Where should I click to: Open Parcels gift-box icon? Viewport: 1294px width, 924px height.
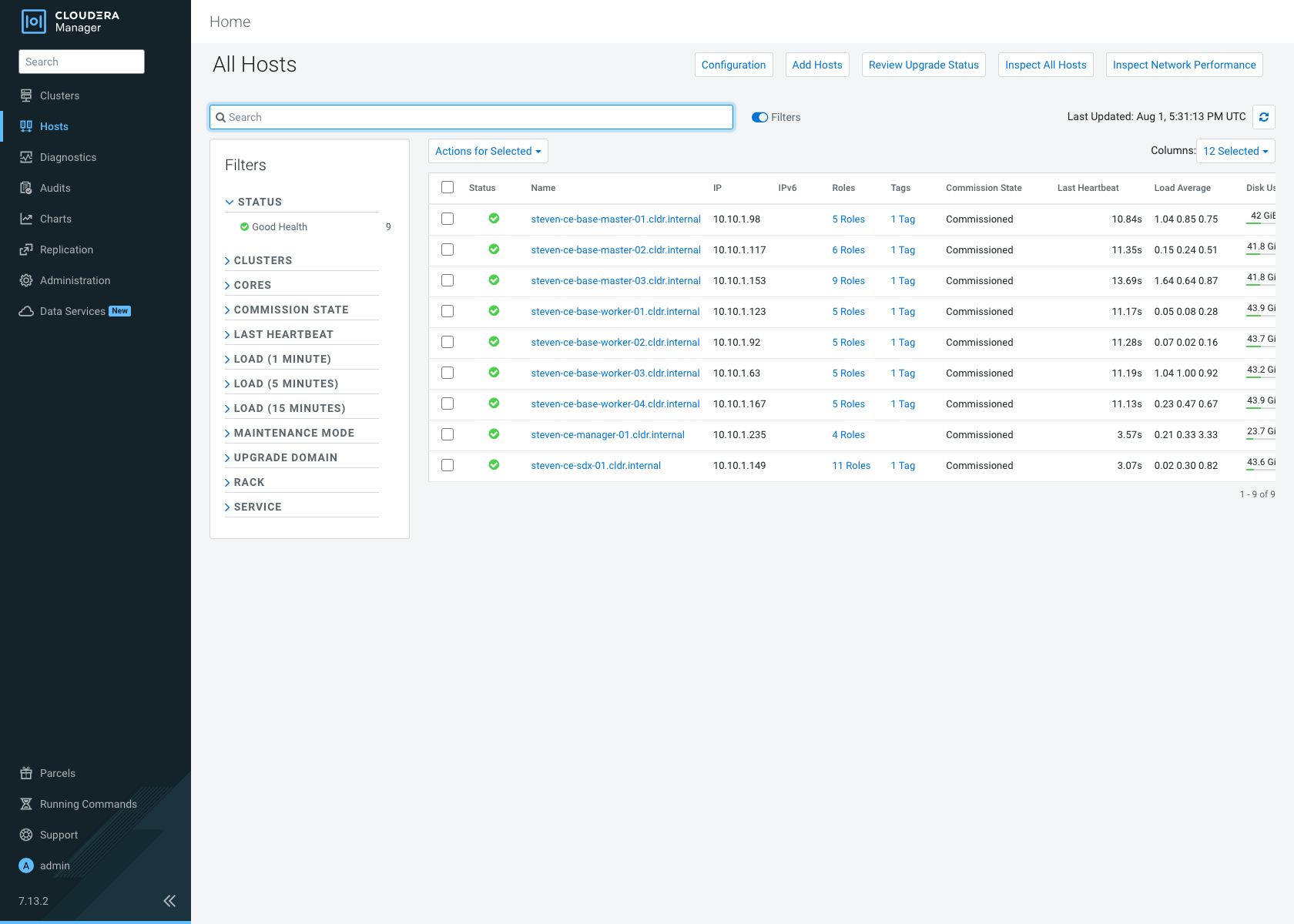pyautogui.click(x=26, y=773)
